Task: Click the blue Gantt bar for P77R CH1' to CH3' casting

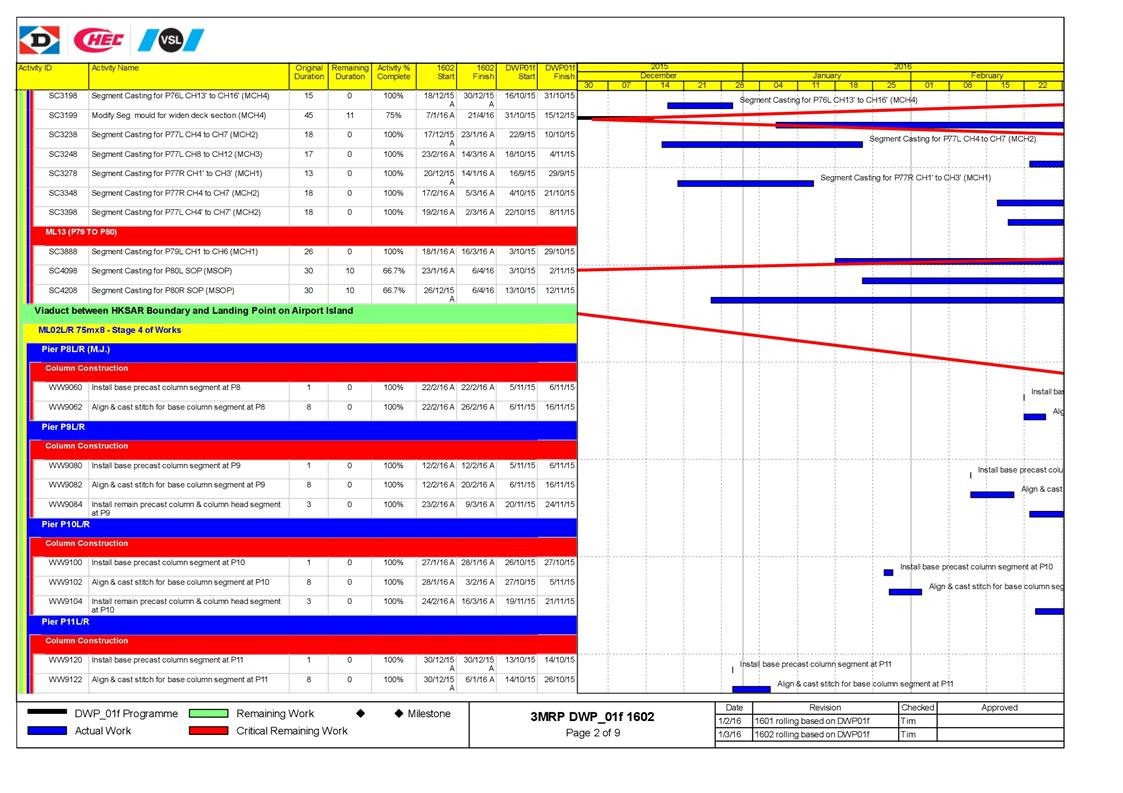Action: click(x=746, y=184)
